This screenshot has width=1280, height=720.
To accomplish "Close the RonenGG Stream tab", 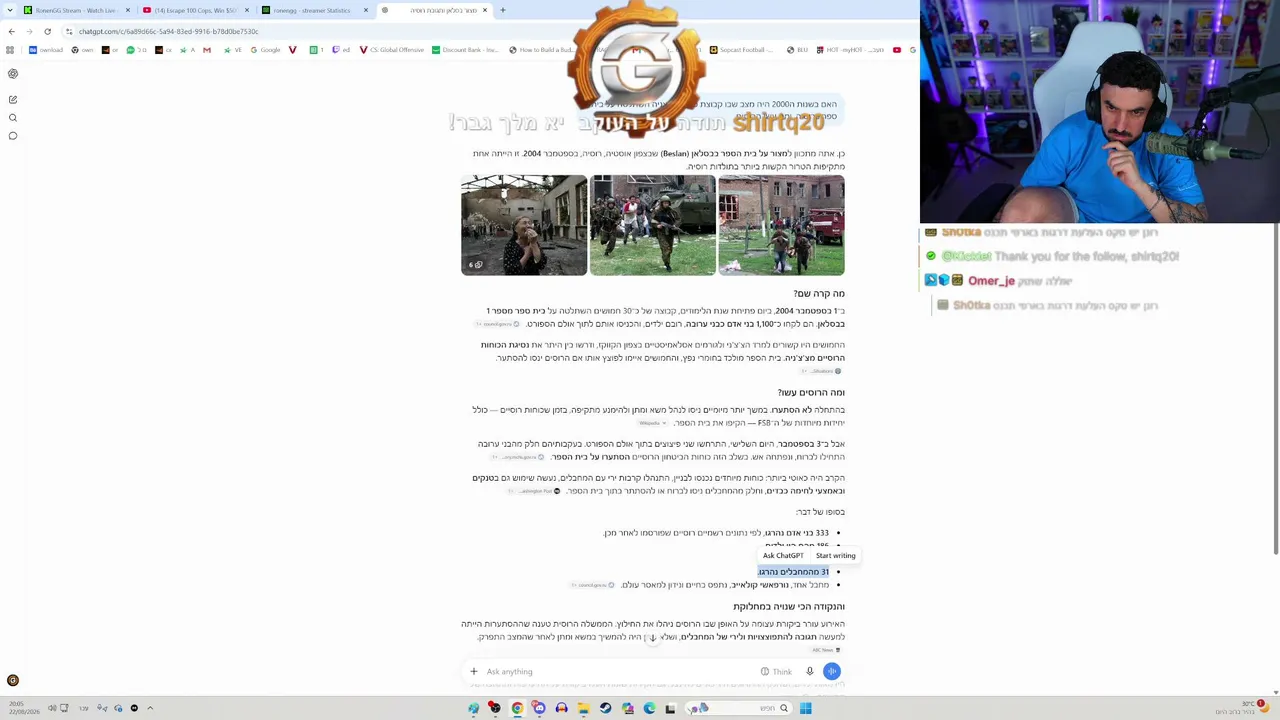I will point(128,10).
